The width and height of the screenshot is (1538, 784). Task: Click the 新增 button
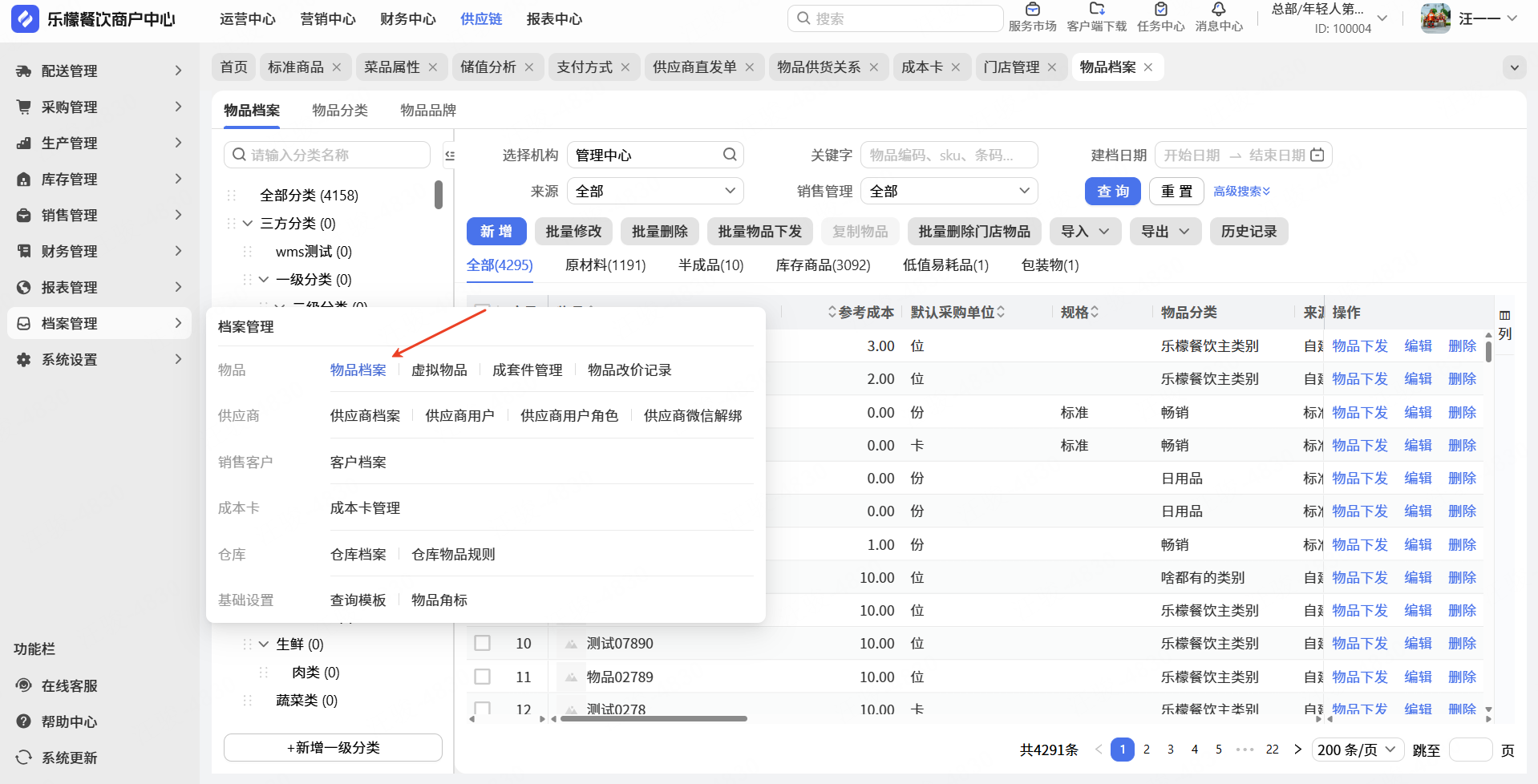(496, 232)
